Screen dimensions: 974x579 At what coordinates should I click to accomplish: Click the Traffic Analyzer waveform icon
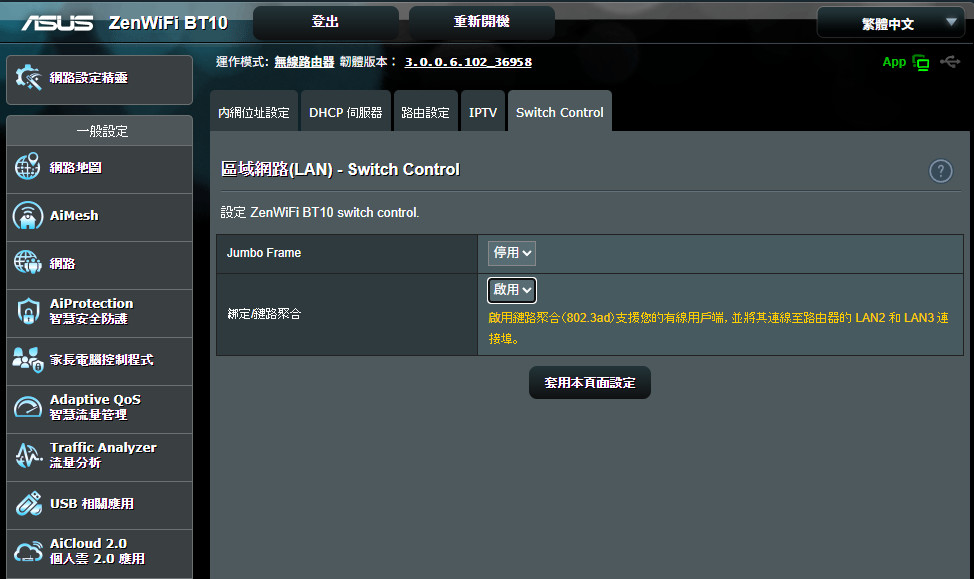click(29, 455)
